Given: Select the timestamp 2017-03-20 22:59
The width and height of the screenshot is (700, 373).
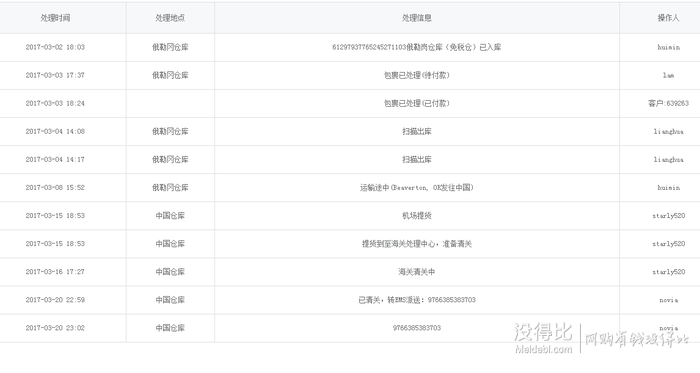Looking at the screenshot, I should pyautogui.click(x=55, y=300).
